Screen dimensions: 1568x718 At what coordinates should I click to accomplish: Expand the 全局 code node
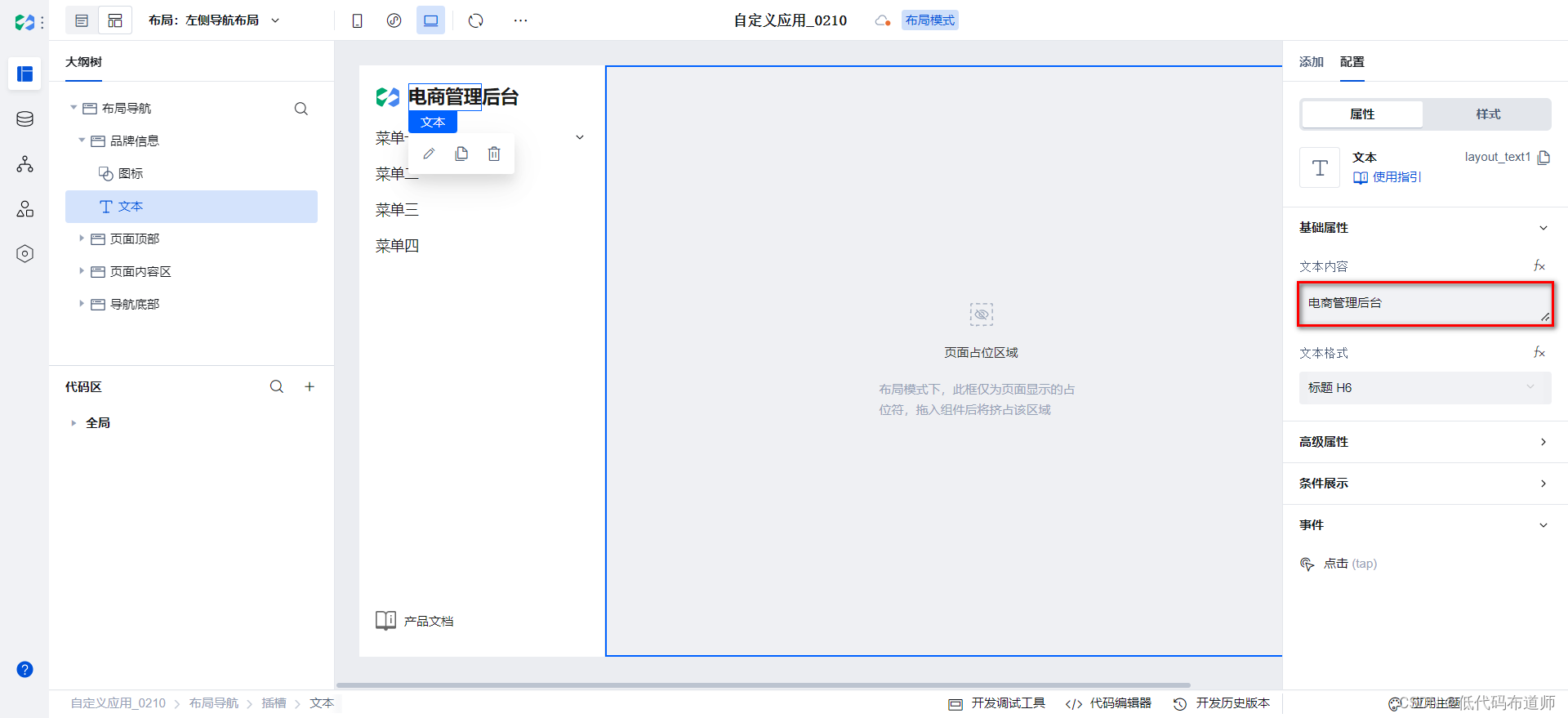[x=73, y=423]
